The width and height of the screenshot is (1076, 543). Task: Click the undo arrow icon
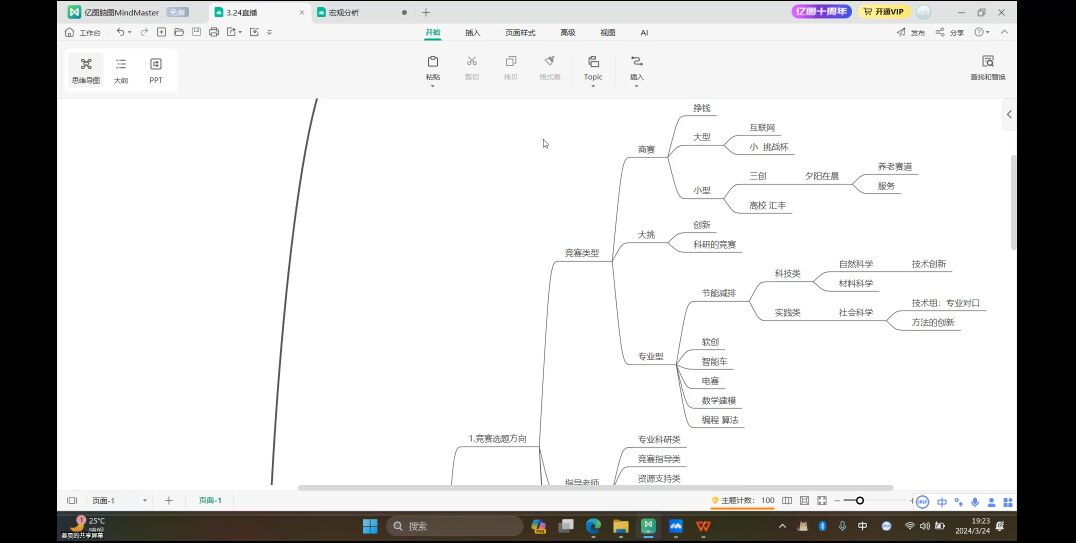point(121,32)
